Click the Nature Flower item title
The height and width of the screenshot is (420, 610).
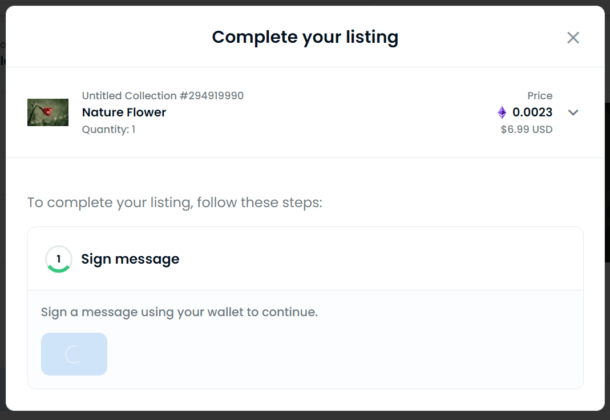(x=124, y=112)
